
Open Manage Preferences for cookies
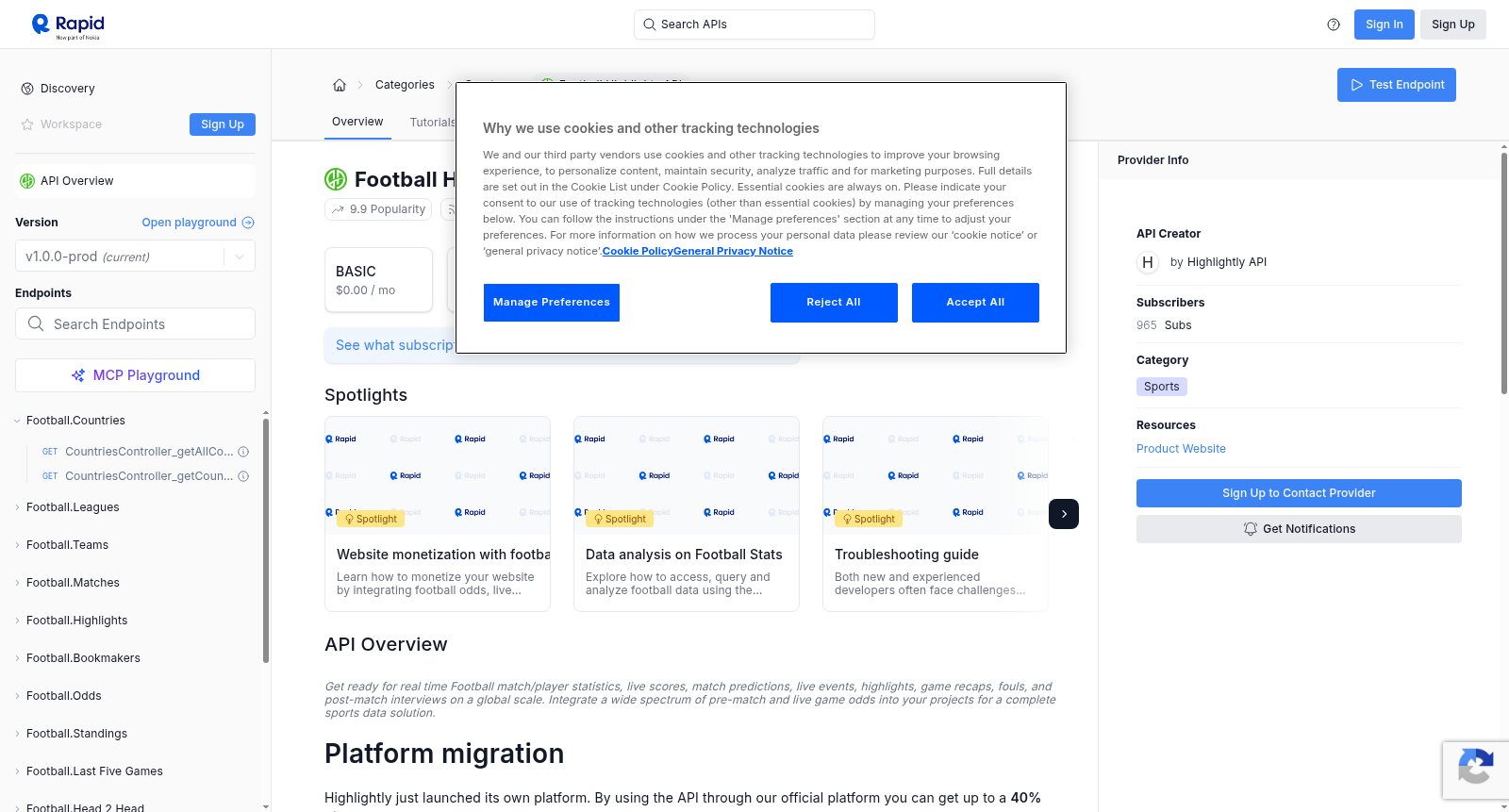pos(552,303)
